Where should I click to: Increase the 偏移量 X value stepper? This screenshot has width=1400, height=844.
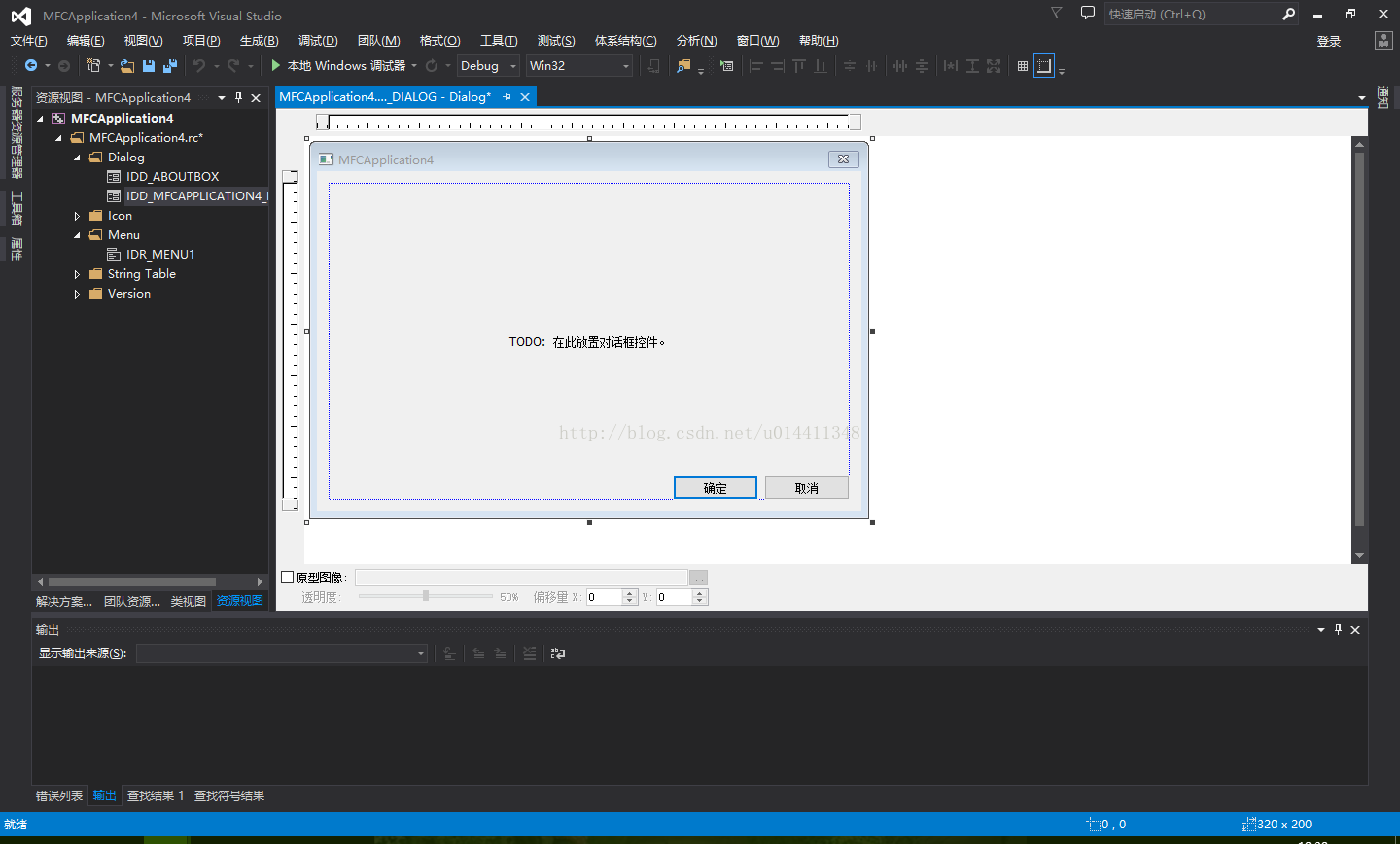pos(630,593)
